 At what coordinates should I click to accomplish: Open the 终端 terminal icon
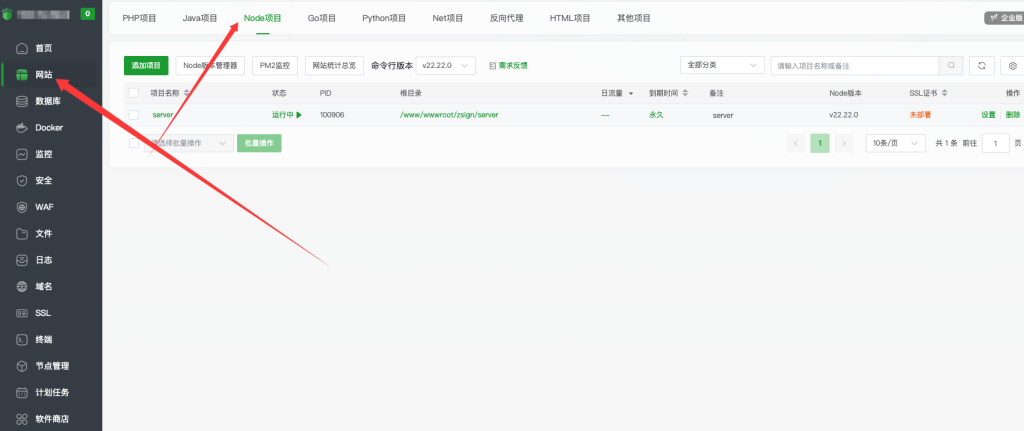pos(22,340)
